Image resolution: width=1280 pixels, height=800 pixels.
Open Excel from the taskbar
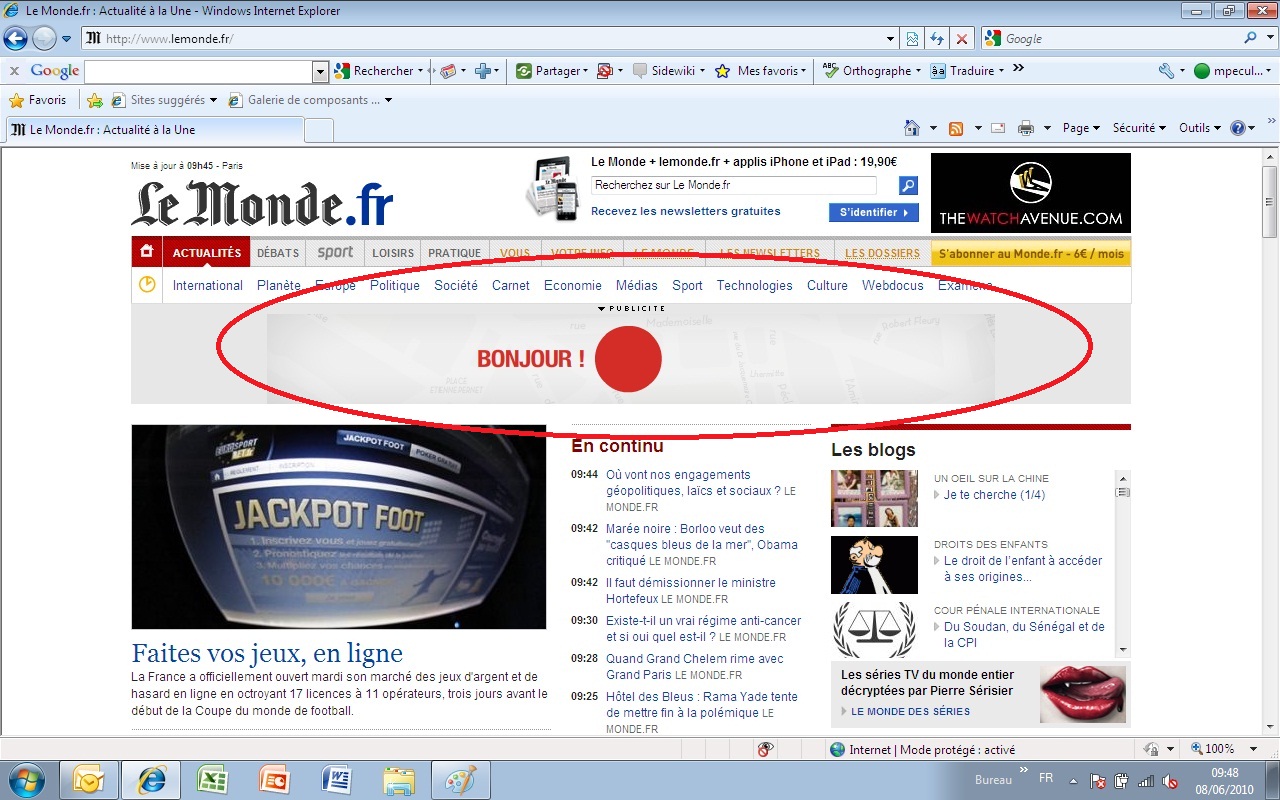click(211, 779)
